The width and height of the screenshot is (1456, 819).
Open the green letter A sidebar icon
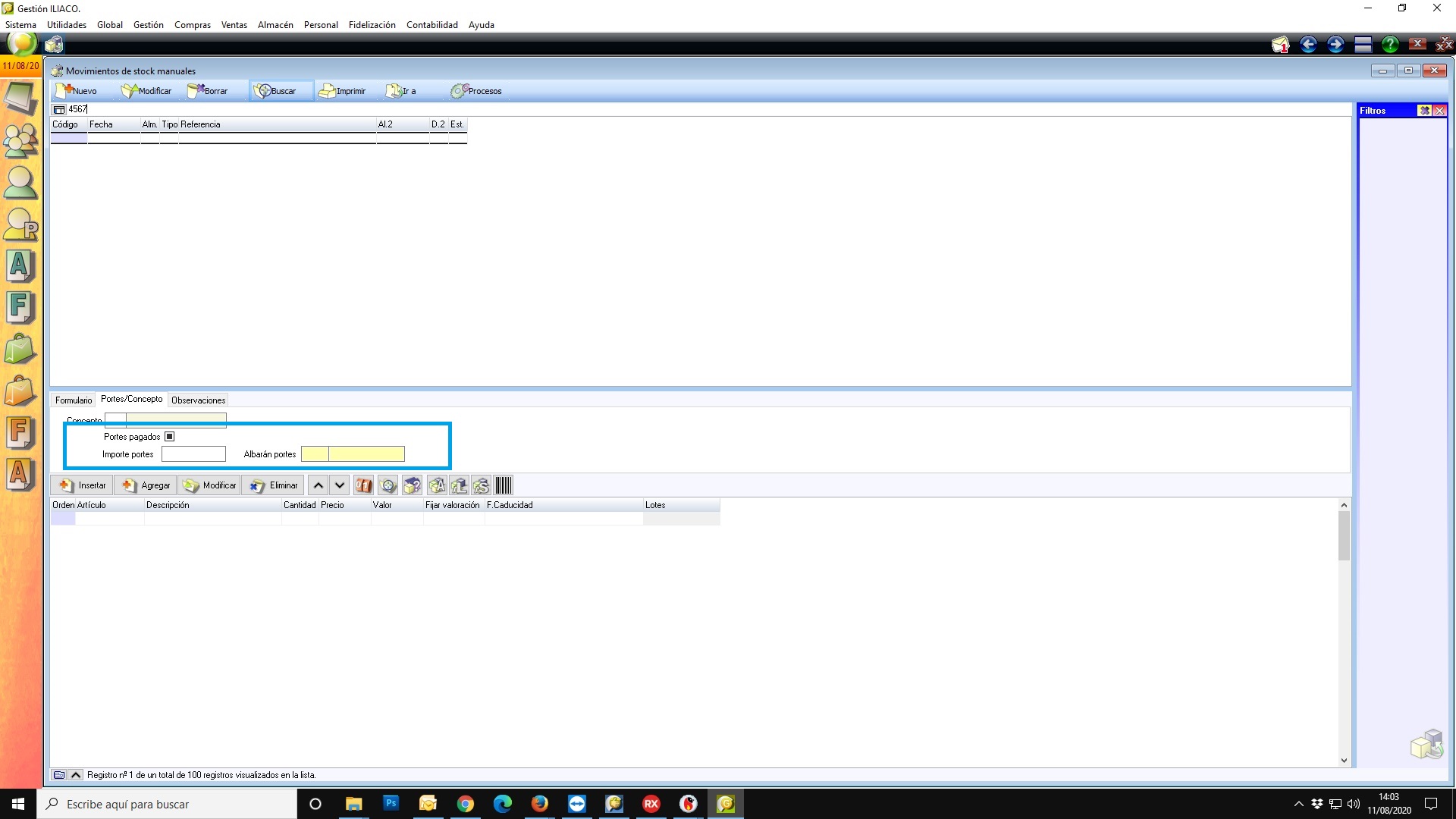[20, 266]
